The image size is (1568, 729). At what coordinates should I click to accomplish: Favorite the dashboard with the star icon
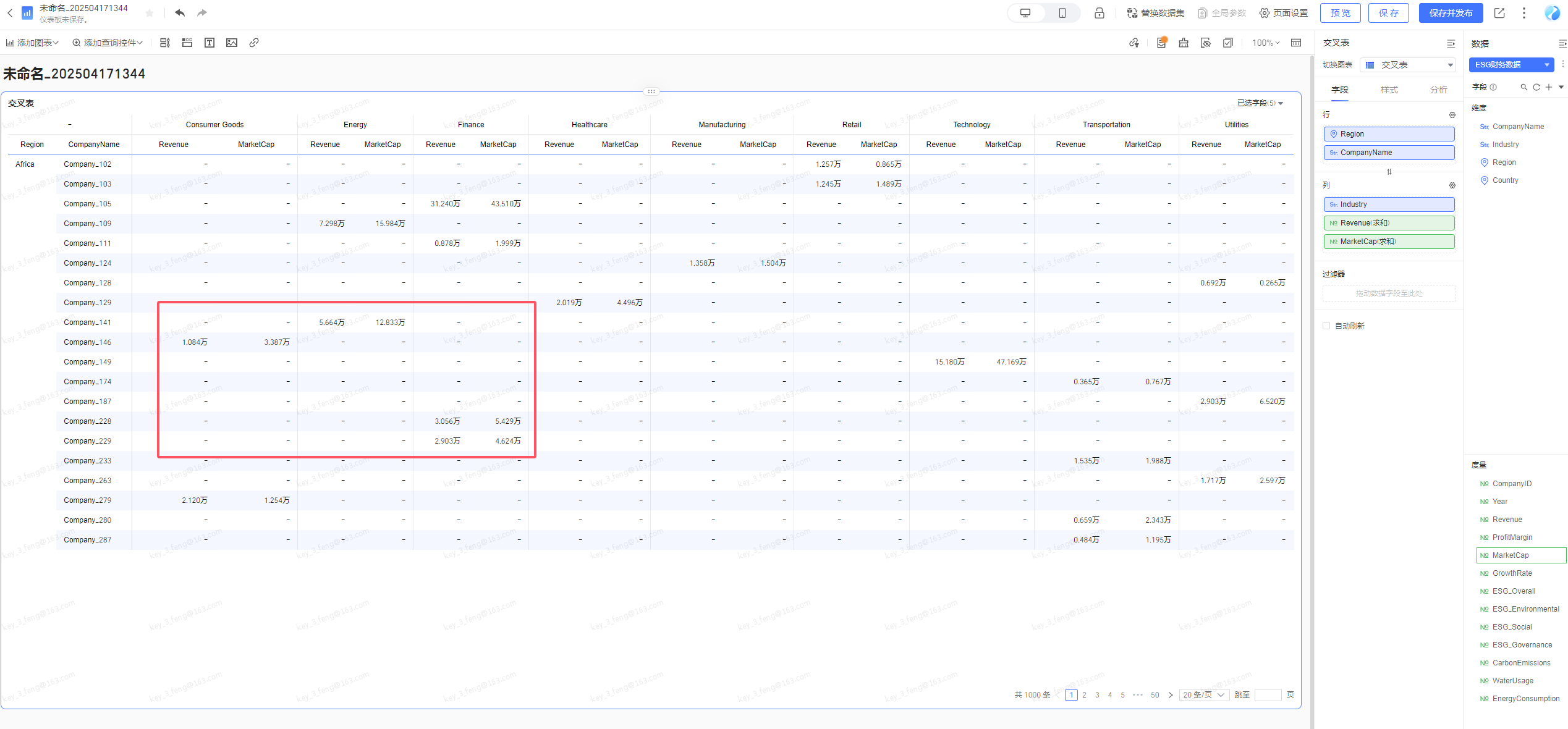pyautogui.click(x=149, y=13)
